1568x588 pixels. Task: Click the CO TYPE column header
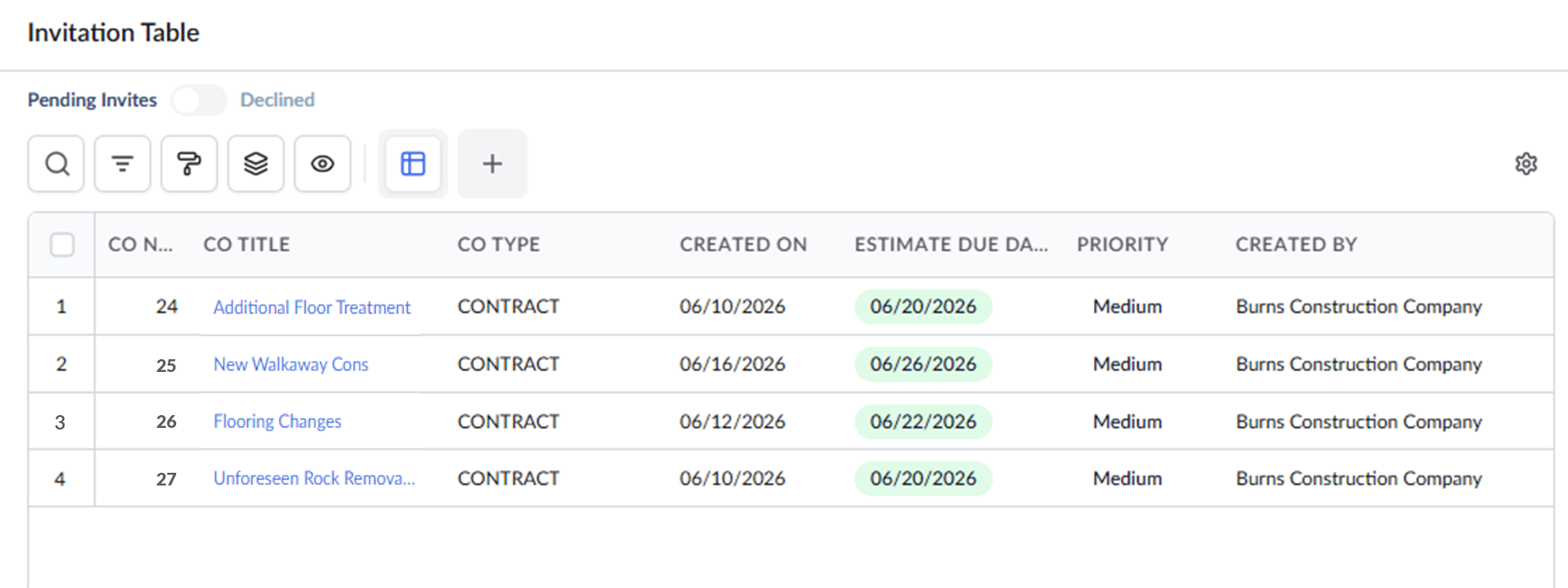pyautogui.click(x=499, y=244)
